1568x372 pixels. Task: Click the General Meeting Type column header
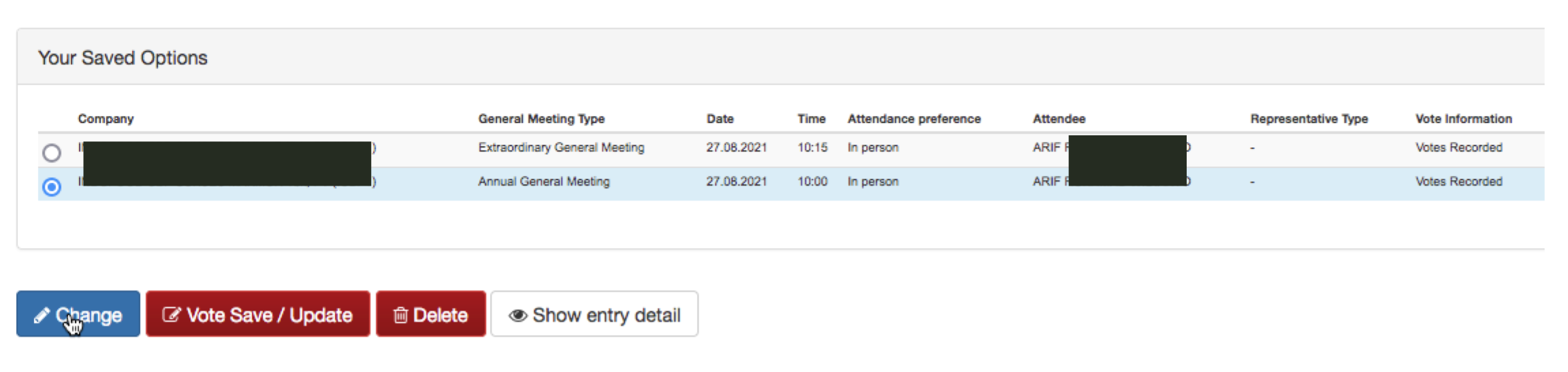(541, 118)
